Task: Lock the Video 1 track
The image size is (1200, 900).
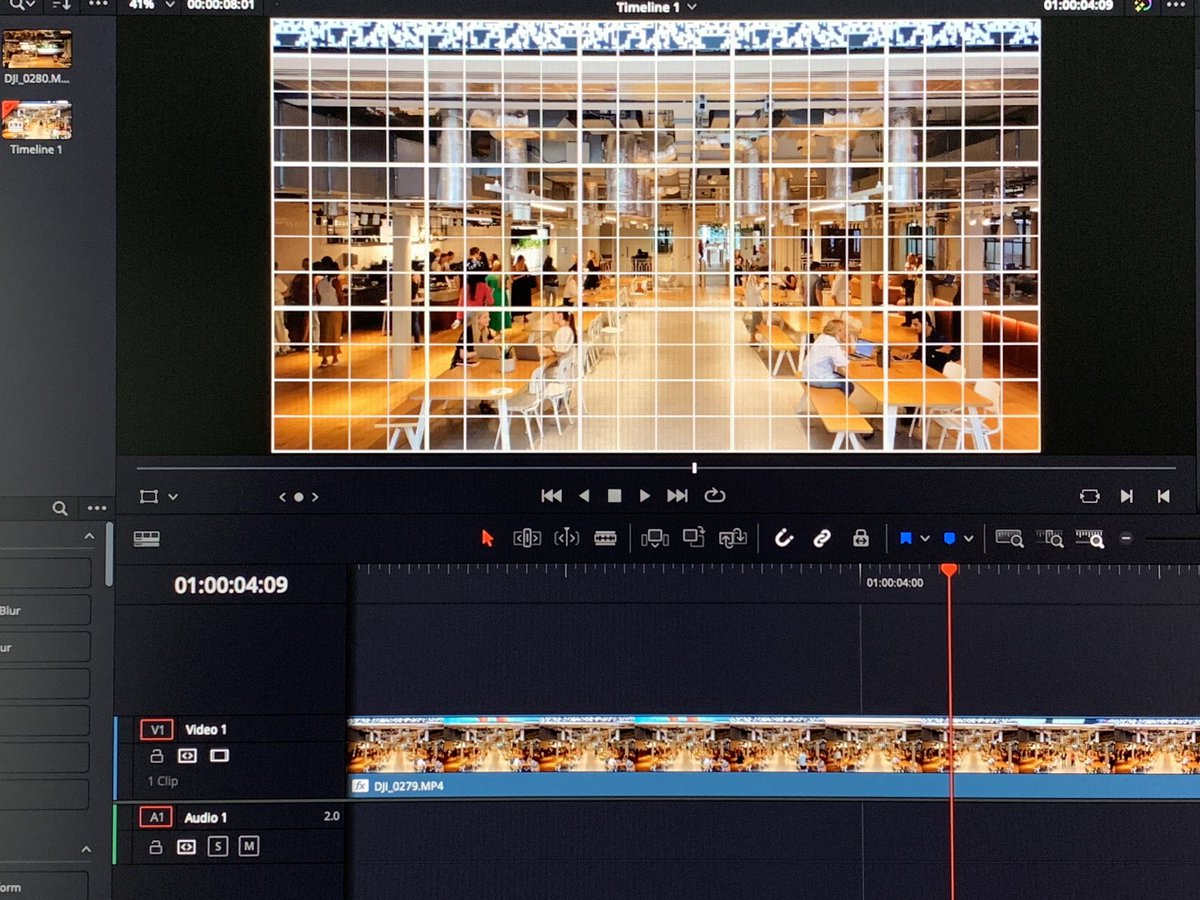Action: click(x=156, y=756)
